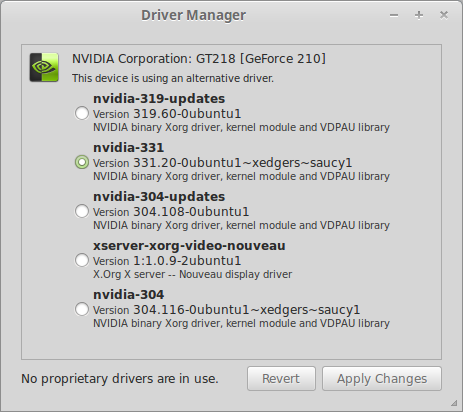Click the nvidia-319-updates driver name label
Image resolution: width=463 pixels, height=412 pixels.
click(x=159, y=99)
